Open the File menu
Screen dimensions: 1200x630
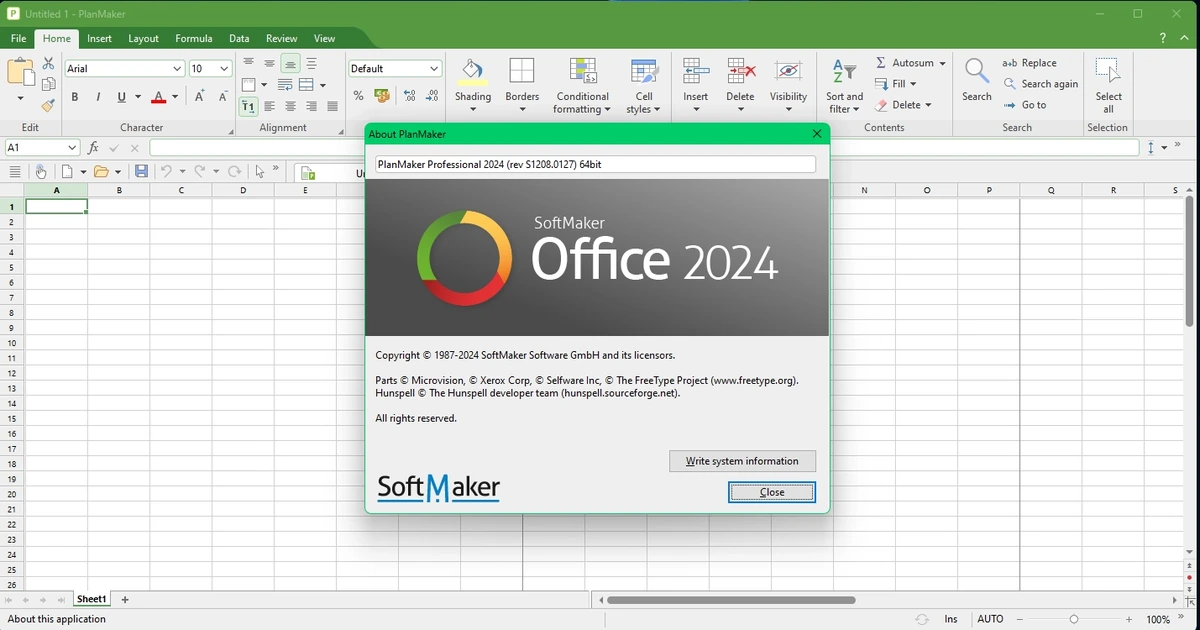(x=18, y=38)
